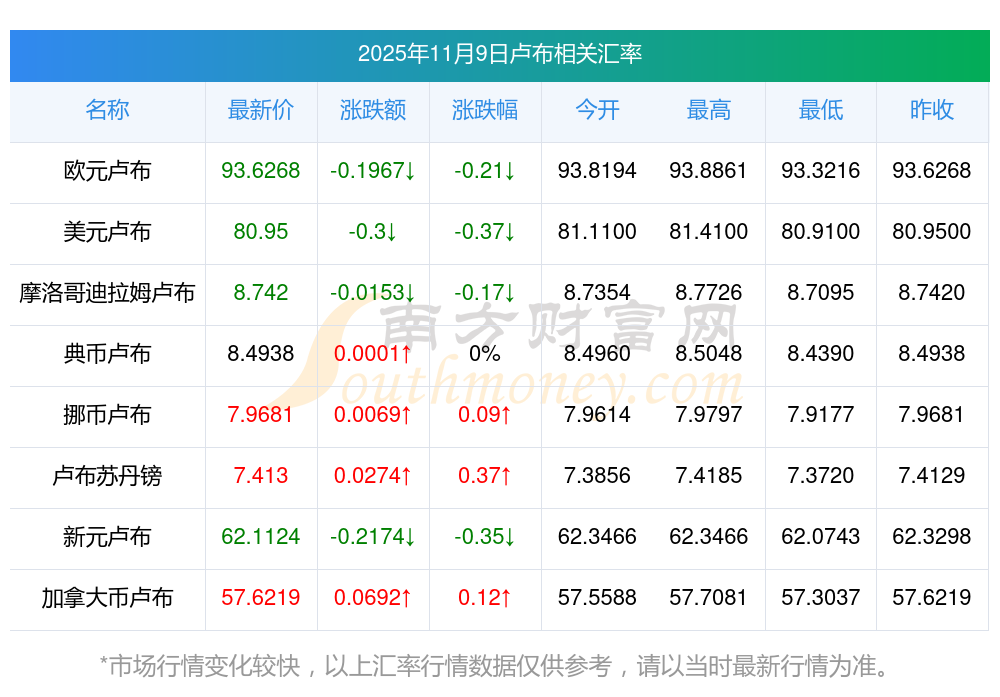This screenshot has height=697, width=1000.
Task: Select the -0.2174↓ change value for 新元卢布
Action: 372,537
